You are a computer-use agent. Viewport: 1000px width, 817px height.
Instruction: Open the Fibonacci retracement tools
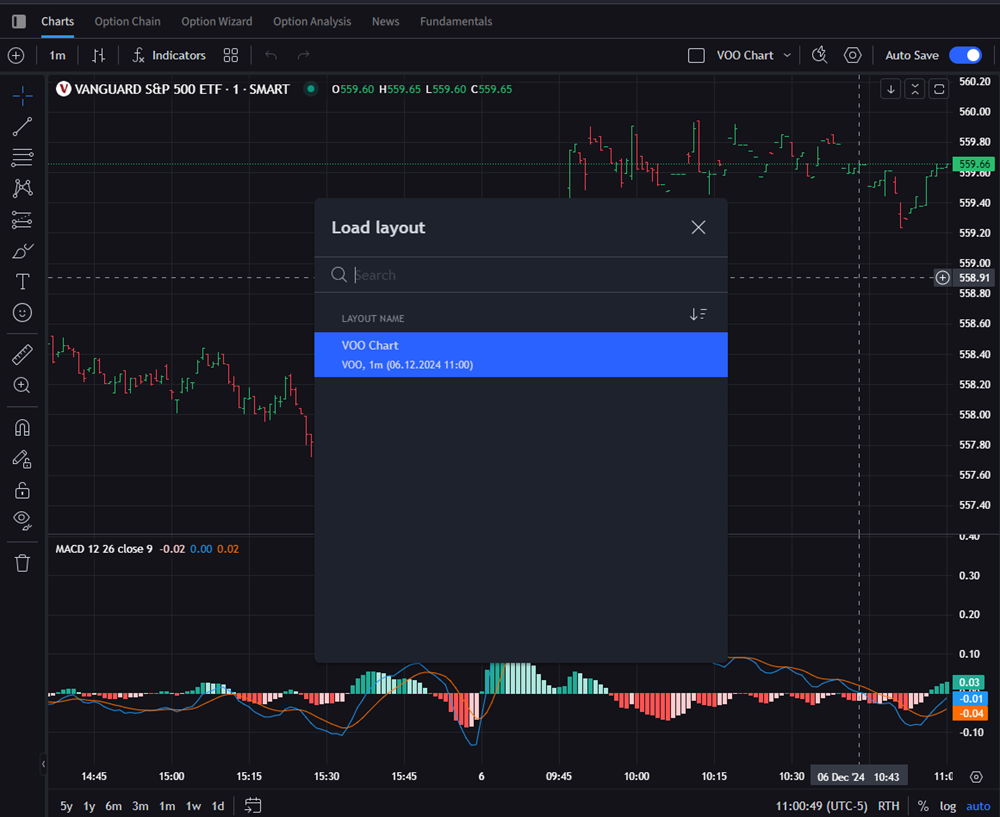coord(22,157)
